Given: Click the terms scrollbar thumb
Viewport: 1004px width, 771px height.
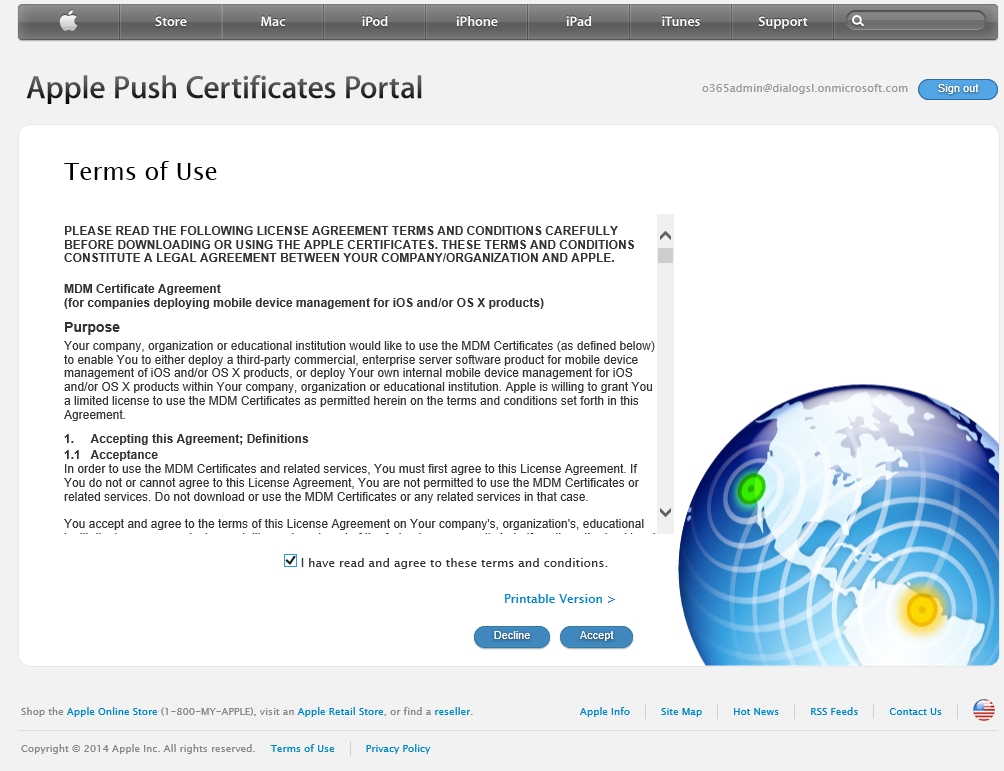Looking at the screenshot, I should 665,256.
